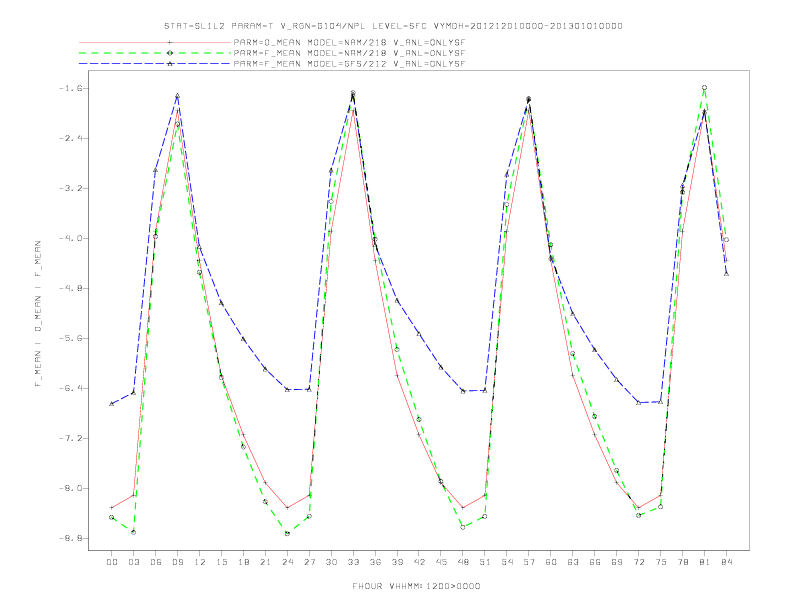Click the green dashed legend line sample
792x612 pixels.
coord(155,53)
